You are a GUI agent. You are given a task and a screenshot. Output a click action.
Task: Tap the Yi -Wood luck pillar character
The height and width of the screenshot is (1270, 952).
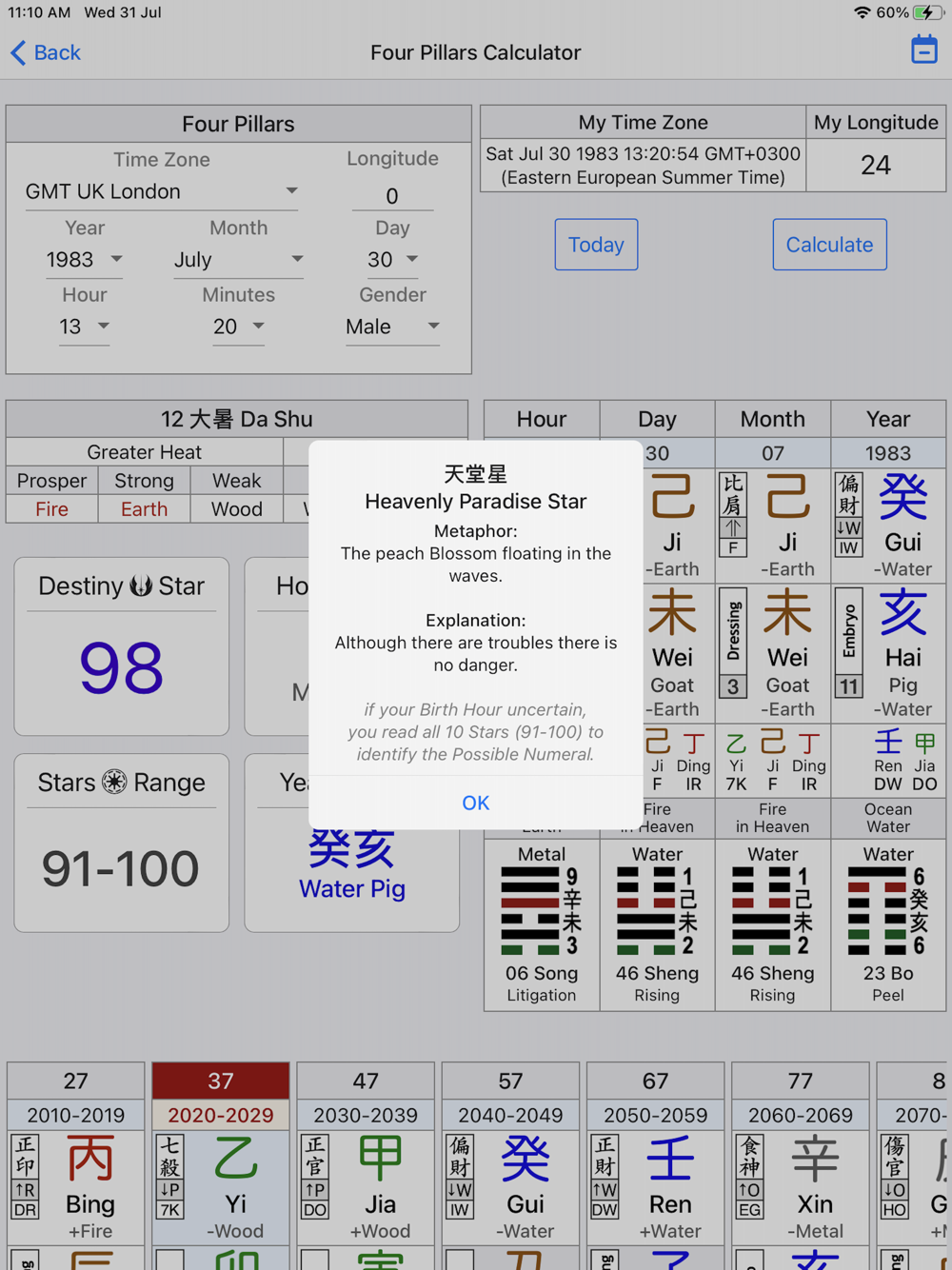point(236,1160)
